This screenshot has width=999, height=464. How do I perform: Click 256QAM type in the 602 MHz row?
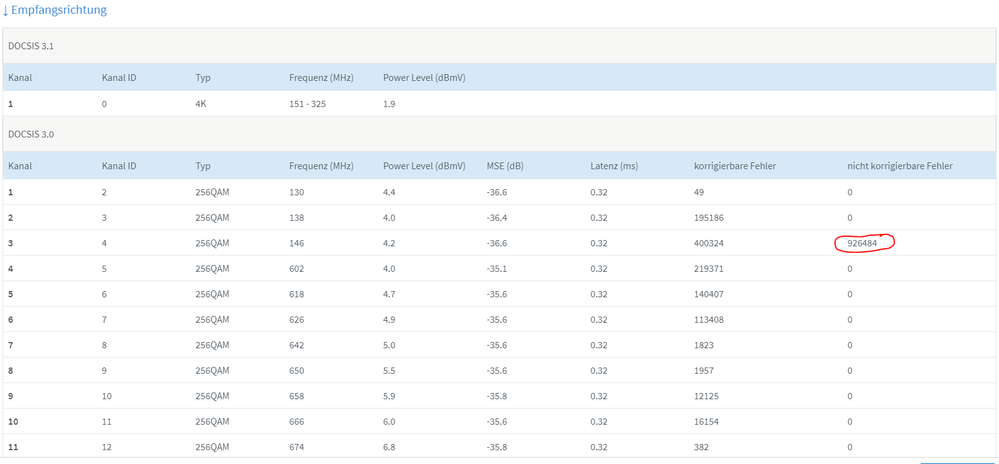coord(212,268)
